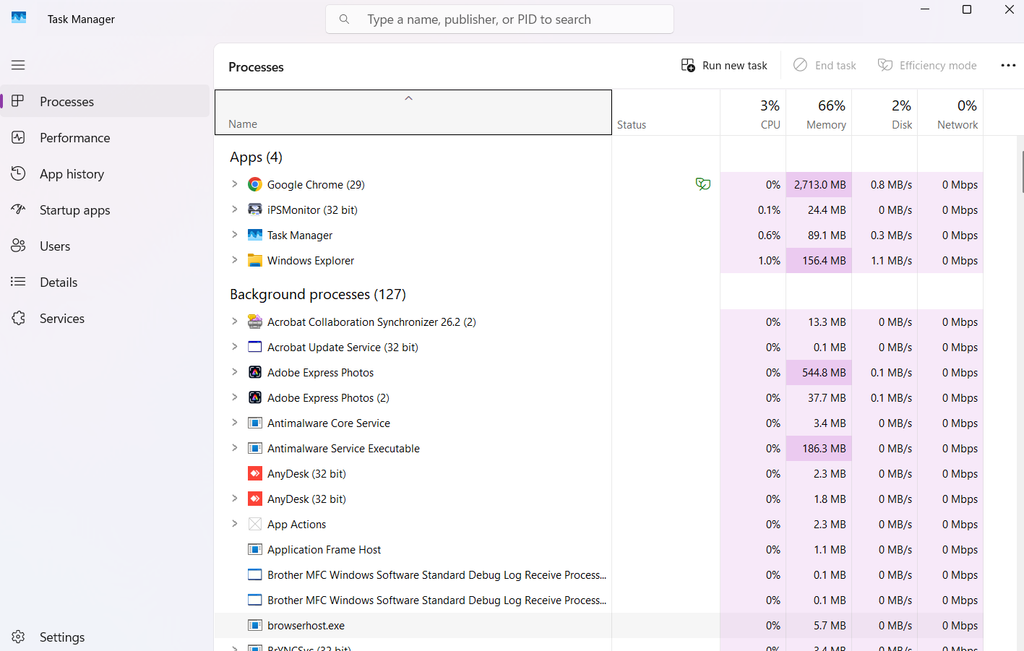Click the Antimalware Core Service icon
Screen dimensions: 1024x651
coord(255,423)
